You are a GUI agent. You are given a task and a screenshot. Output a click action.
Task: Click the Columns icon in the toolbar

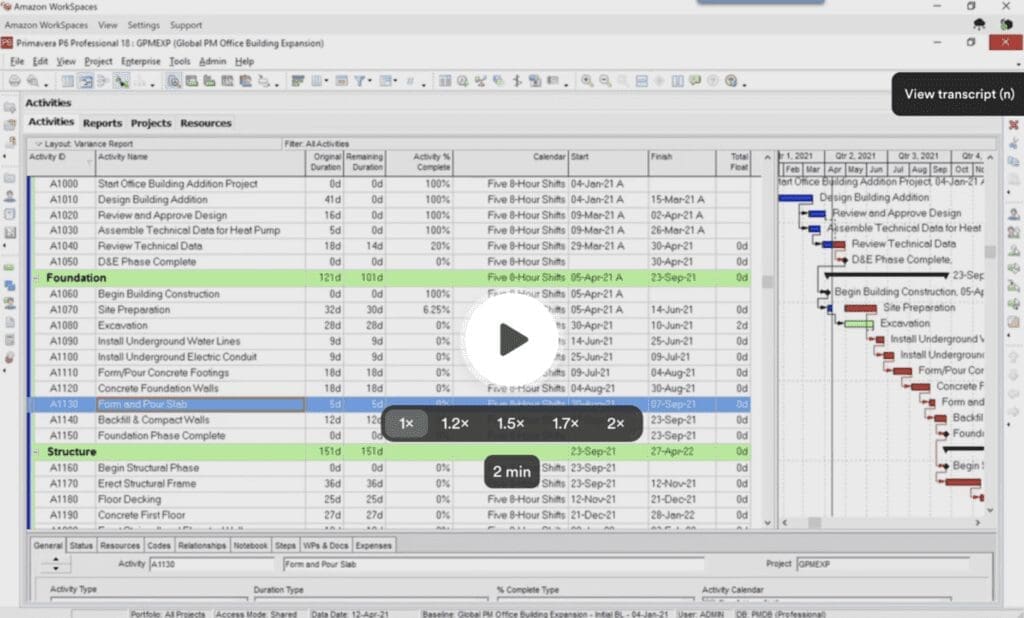point(316,81)
